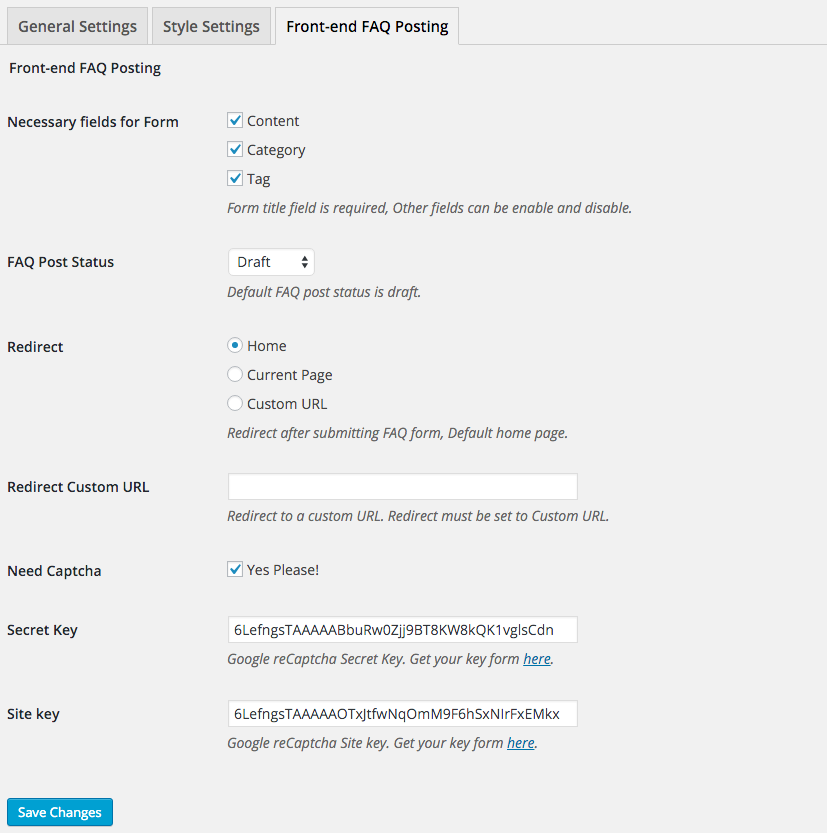
Task: Uncheck the Yes Please captcha checkbox
Action: [236, 570]
